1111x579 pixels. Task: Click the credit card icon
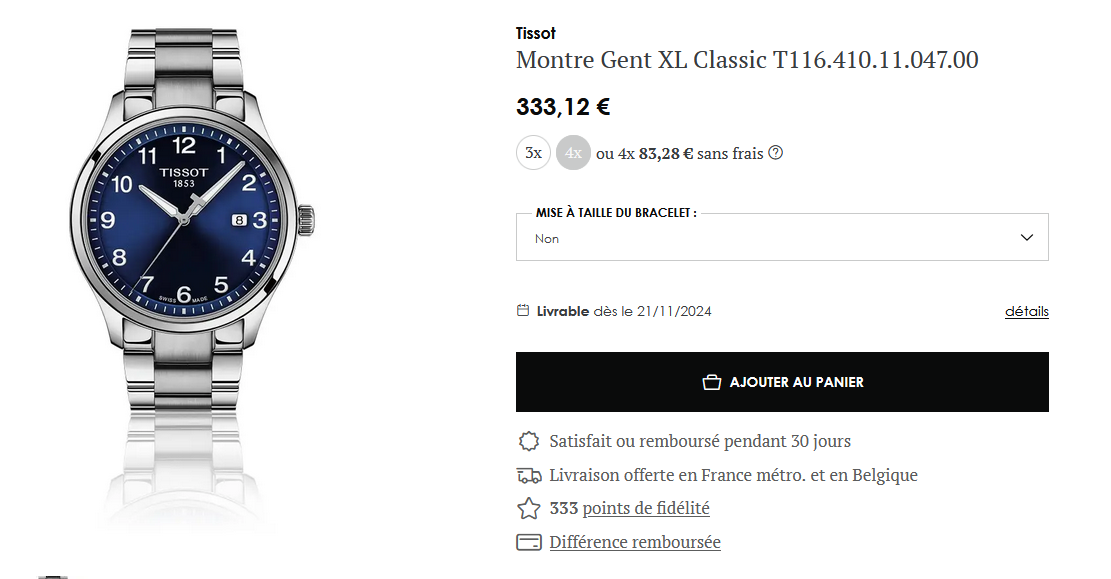tap(529, 542)
